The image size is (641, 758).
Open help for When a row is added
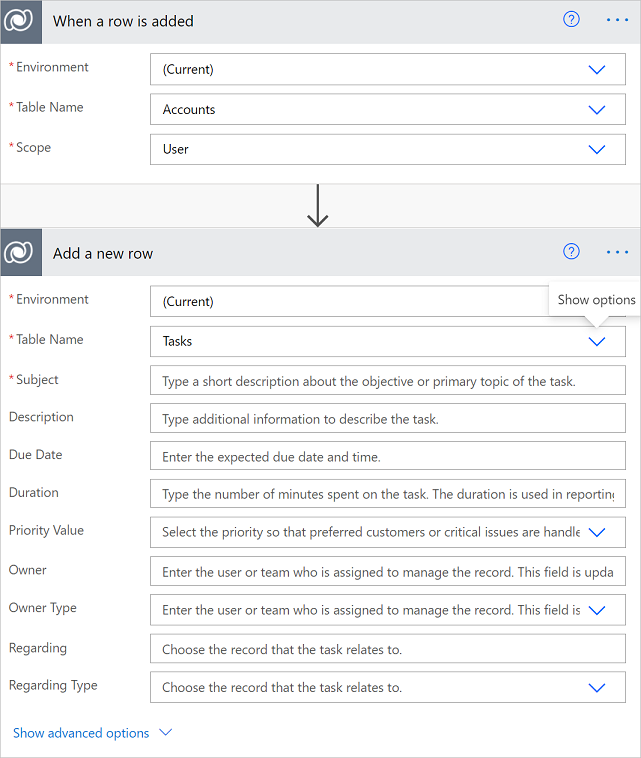[x=572, y=19]
